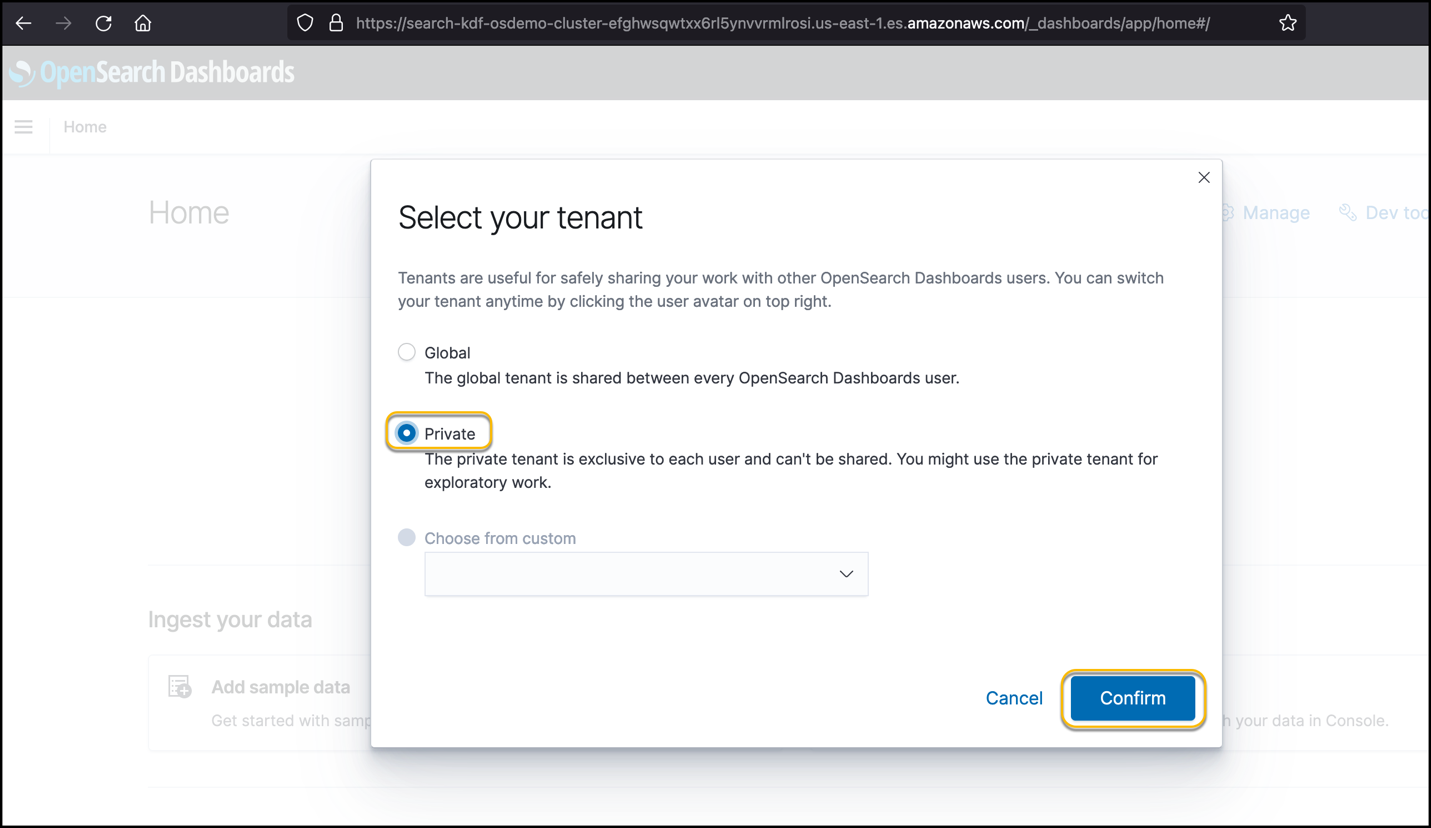
Task: Click the large 'Home' page heading
Action: tap(189, 212)
